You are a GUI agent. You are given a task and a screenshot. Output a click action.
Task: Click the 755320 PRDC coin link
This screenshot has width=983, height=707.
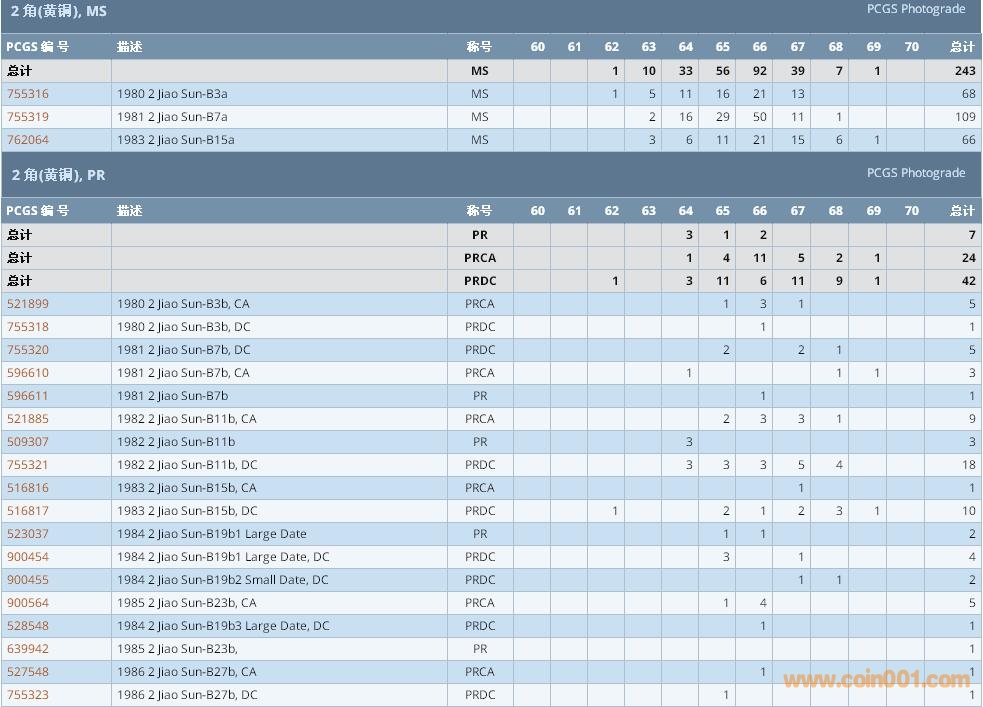coord(28,350)
